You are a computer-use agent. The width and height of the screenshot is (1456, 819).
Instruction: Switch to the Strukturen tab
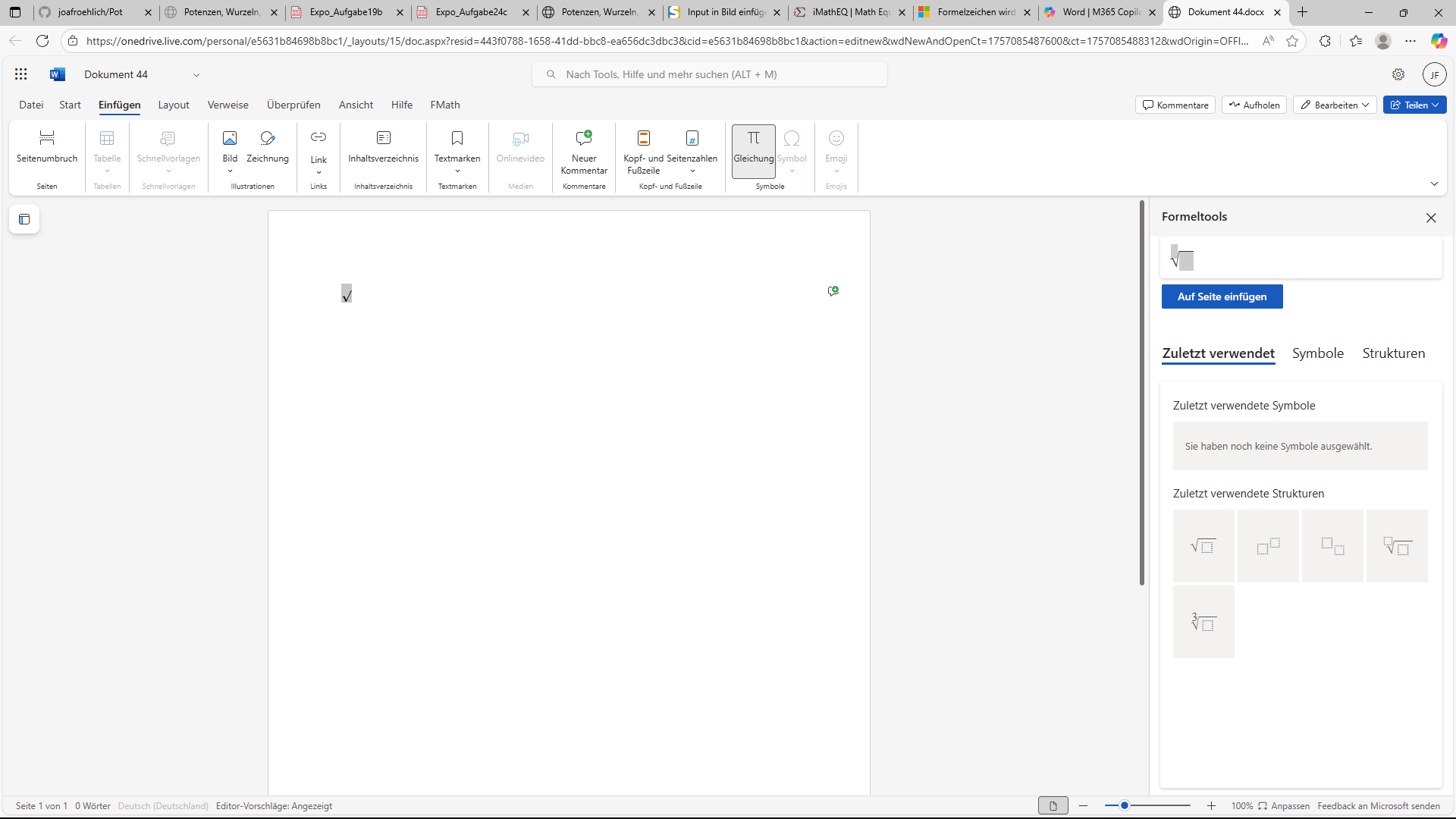click(1394, 353)
